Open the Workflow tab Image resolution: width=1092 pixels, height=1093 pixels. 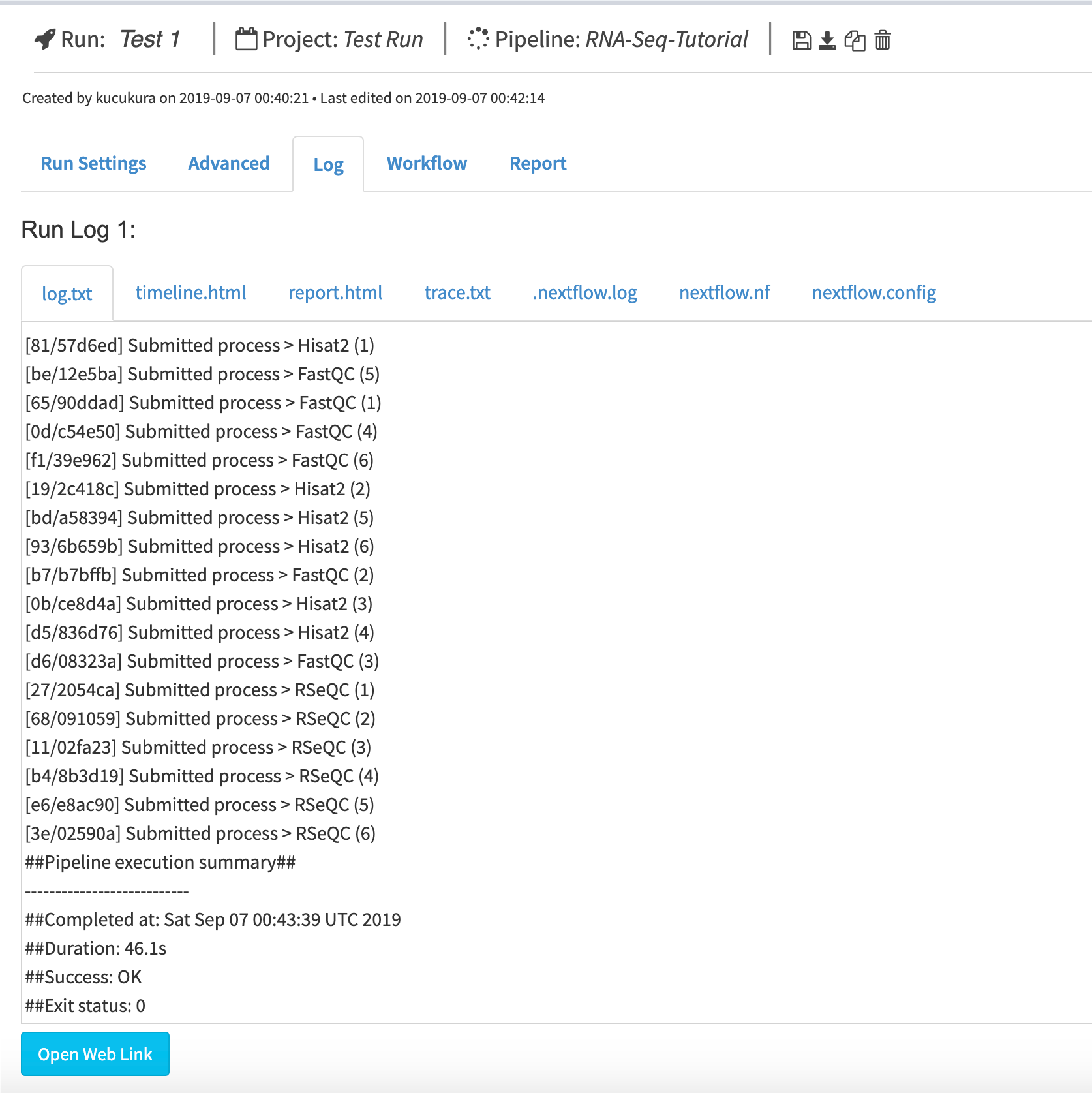[427, 163]
